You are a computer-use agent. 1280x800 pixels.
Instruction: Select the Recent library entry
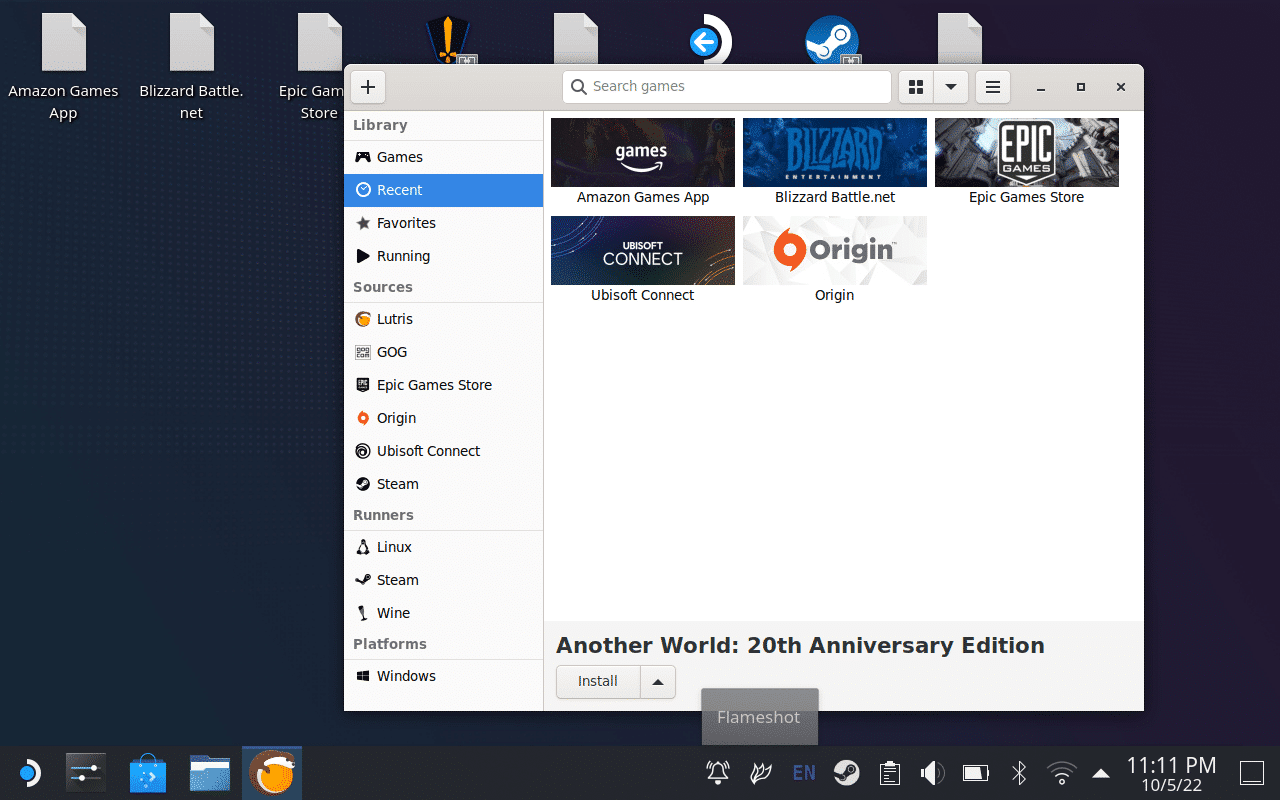[x=443, y=190]
